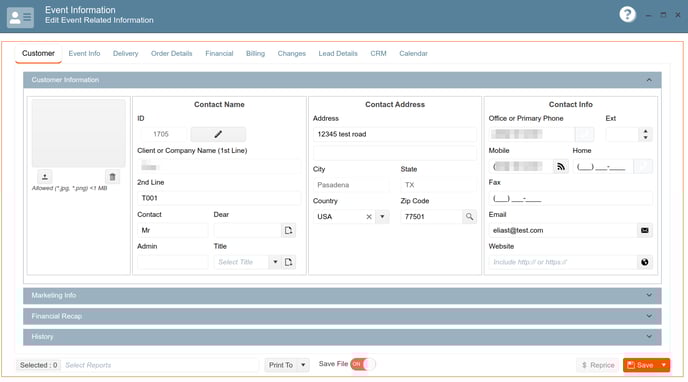Open help with the question mark icon

pos(627,14)
